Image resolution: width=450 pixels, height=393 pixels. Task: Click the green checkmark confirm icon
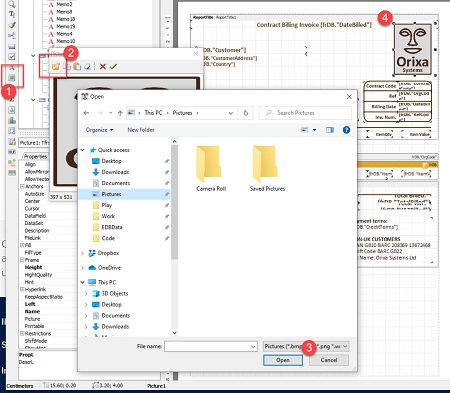point(113,67)
